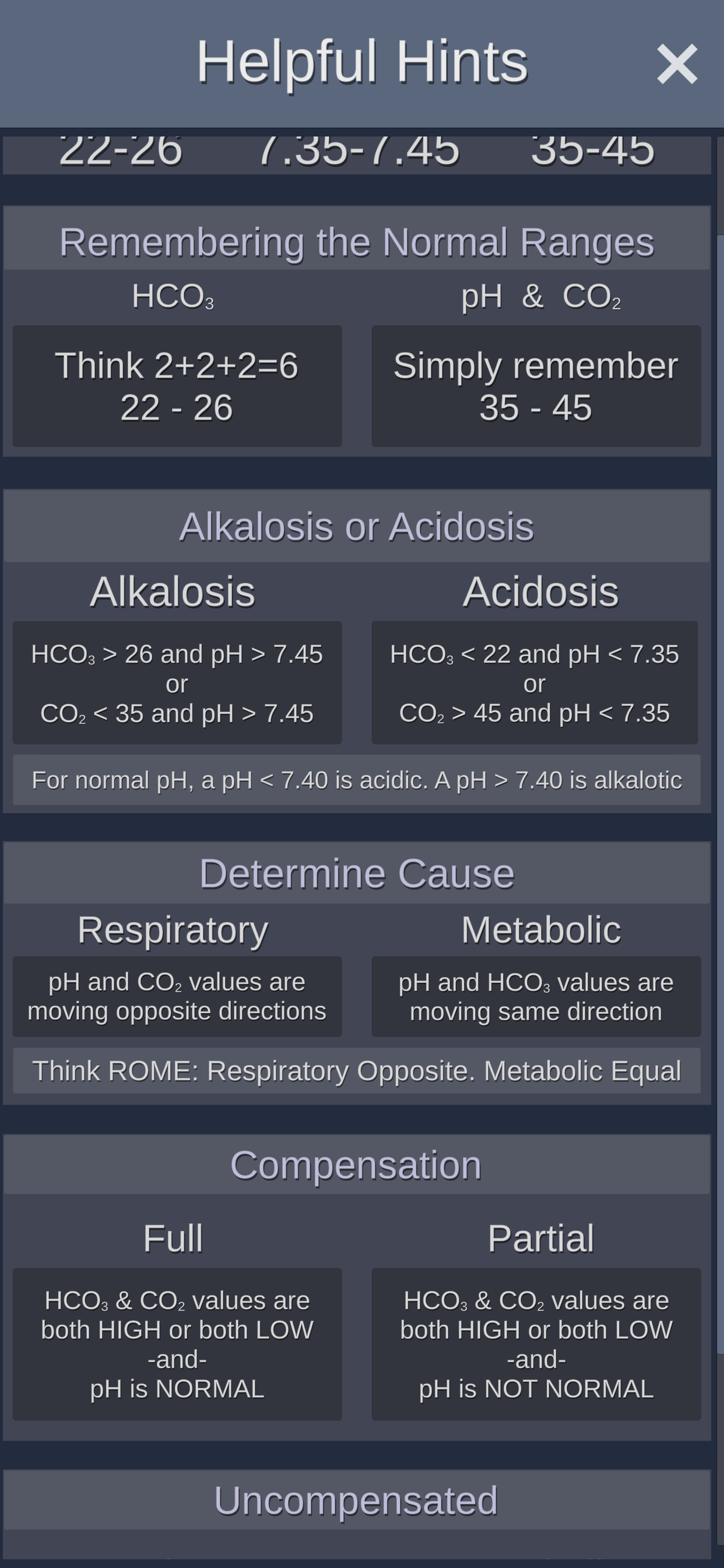Close the Helpful Hints panel
Image resolution: width=724 pixels, height=1568 pixels.
677,64
